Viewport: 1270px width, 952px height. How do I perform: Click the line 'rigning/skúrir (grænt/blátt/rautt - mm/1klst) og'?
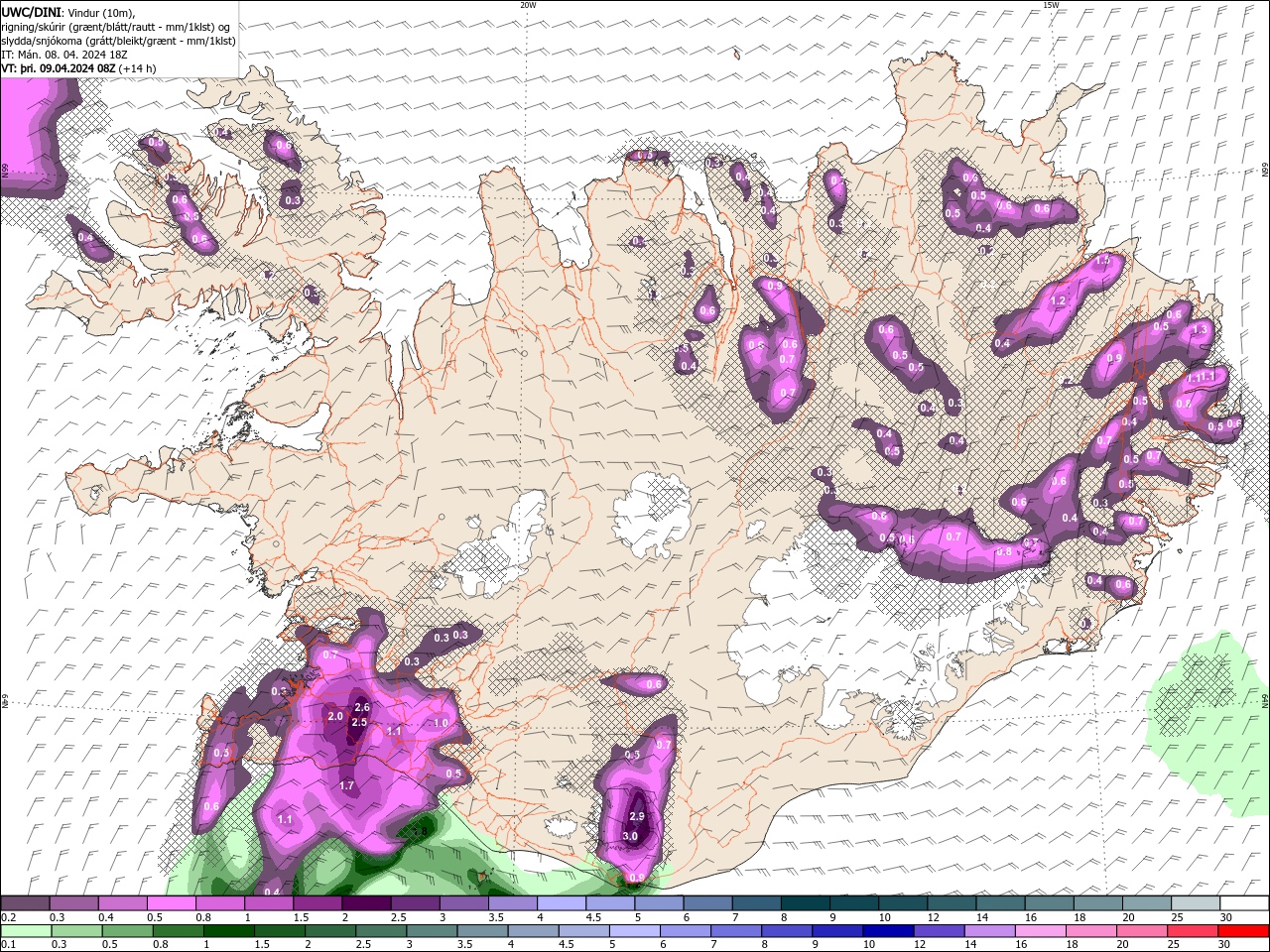click(116, 26)
